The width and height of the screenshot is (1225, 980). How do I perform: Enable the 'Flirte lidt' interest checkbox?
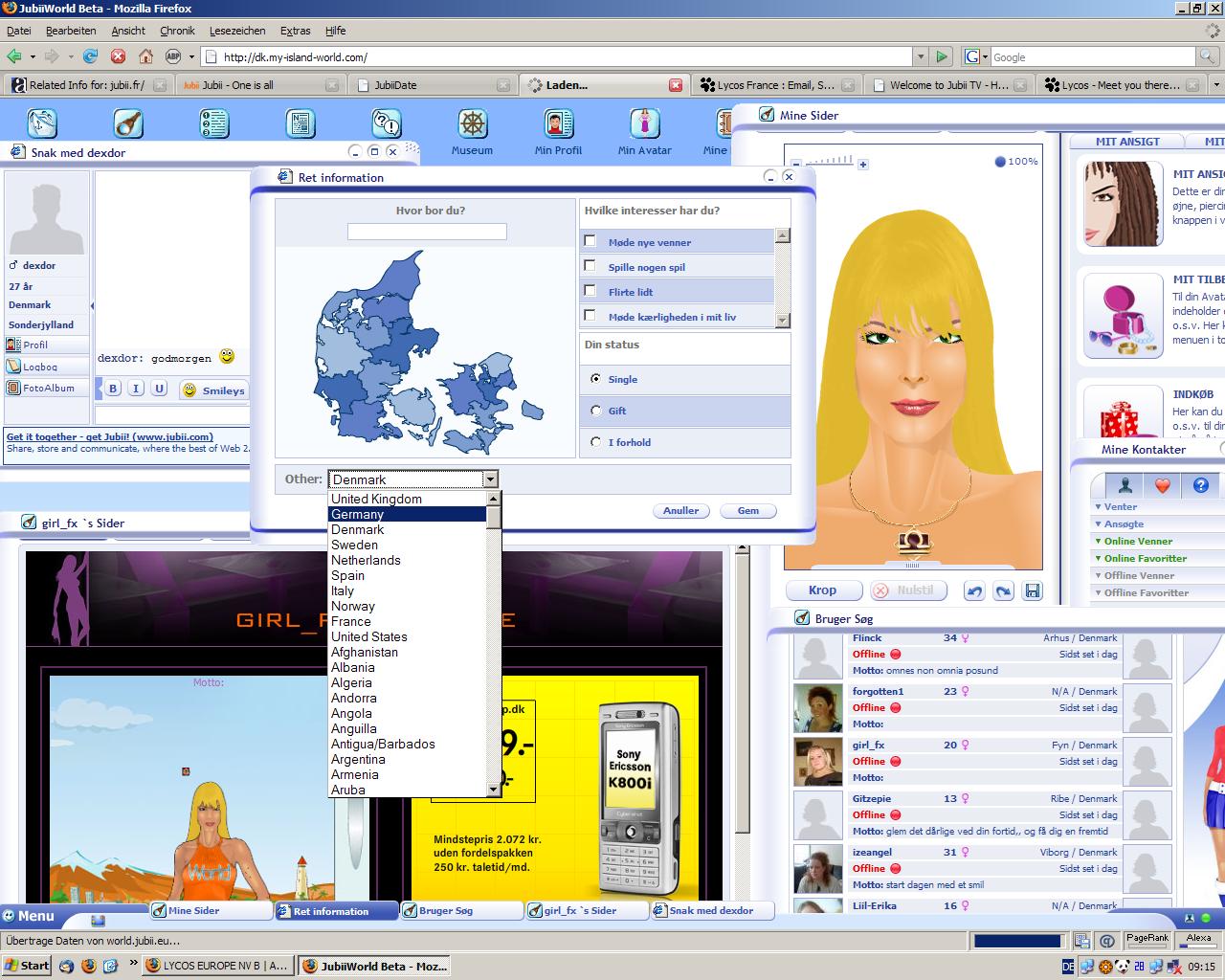tap(590, 291)
